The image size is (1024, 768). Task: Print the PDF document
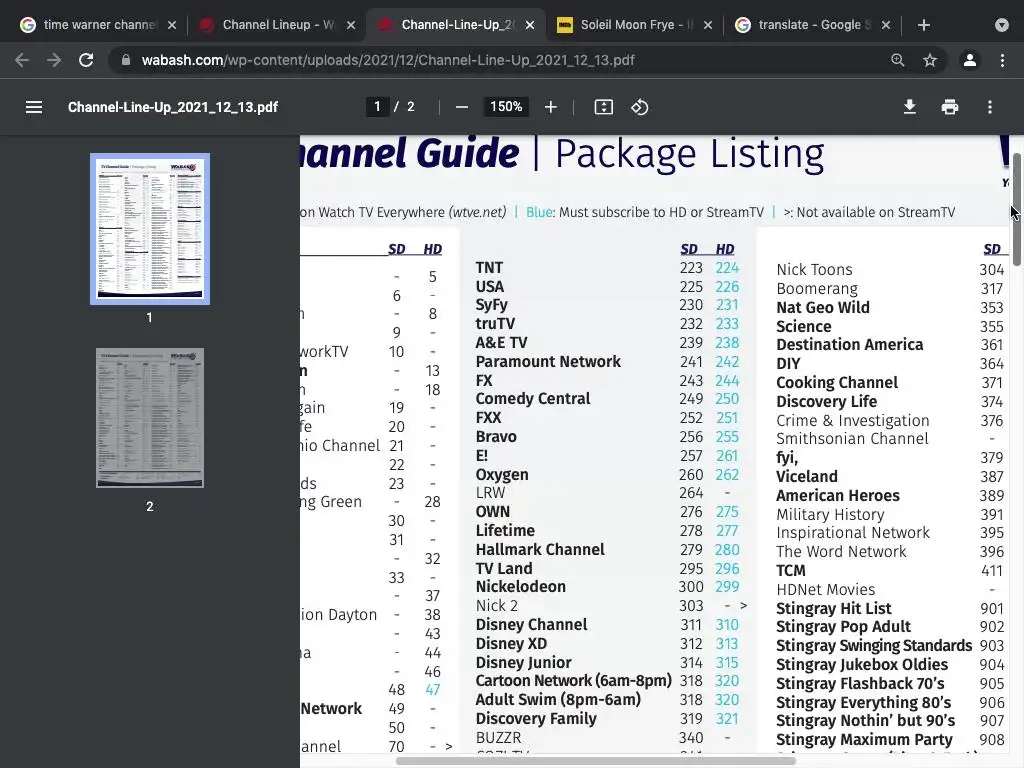click(x=950, y=107)
